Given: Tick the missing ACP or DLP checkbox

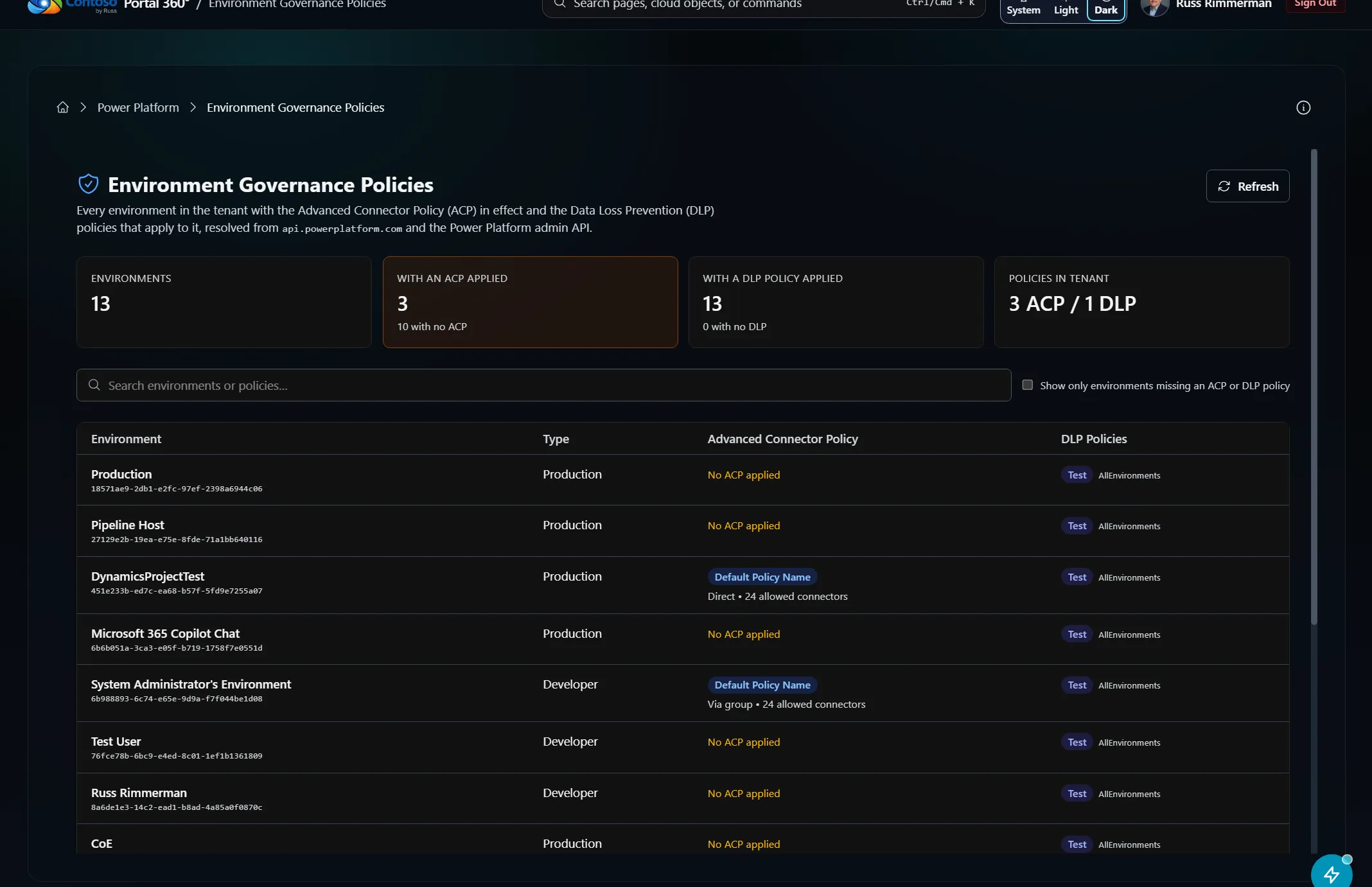Looking at the screenshot, I should (x=1028, y=385).
